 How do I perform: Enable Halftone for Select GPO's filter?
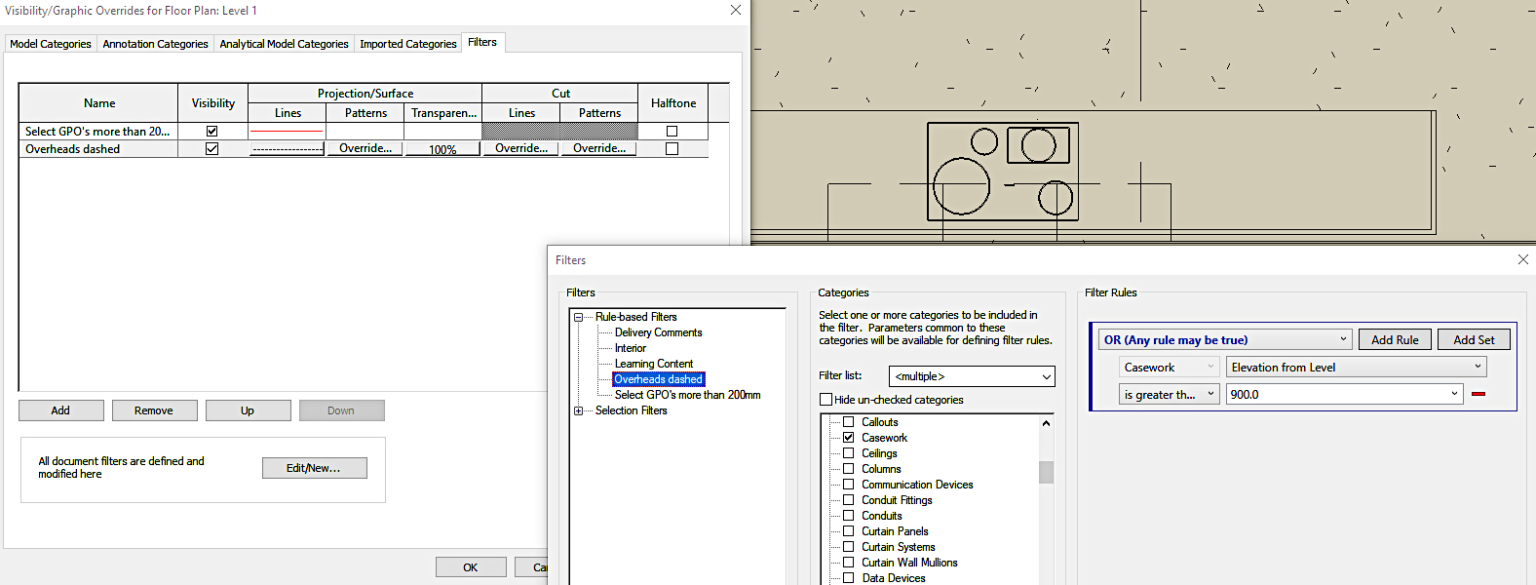pyautogui.click(x=673, y=130)
